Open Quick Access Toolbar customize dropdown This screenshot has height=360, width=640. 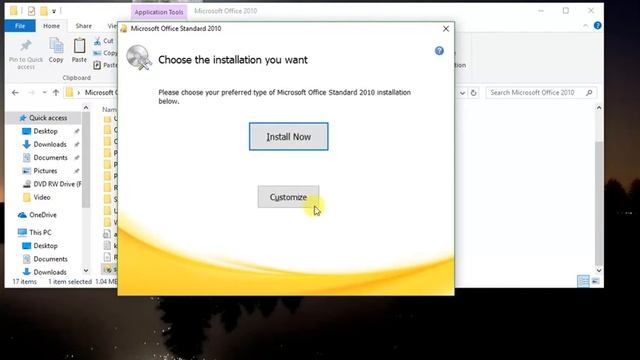[x=54, y=11]
